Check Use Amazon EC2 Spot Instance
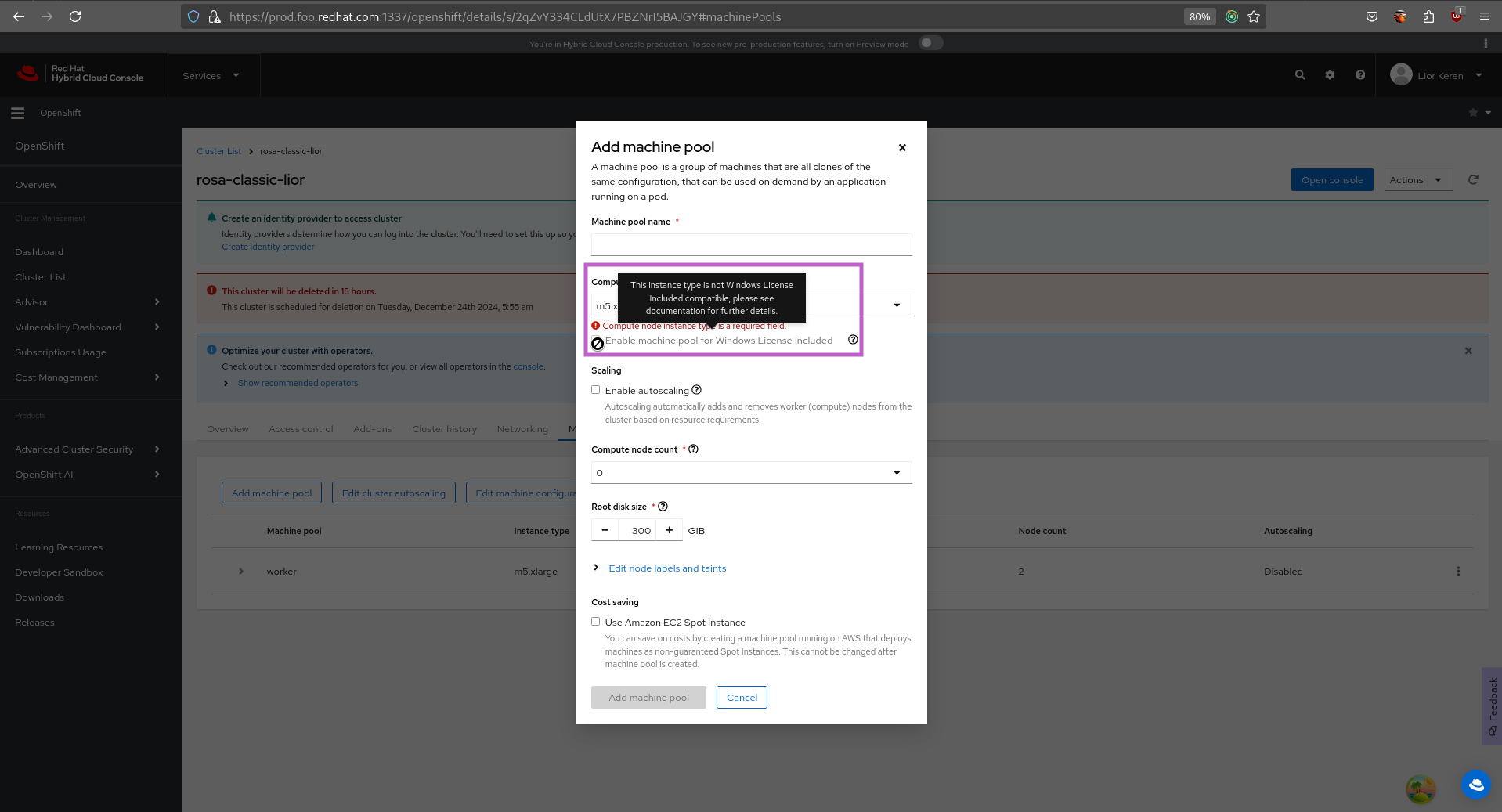The image size is (1502, 812). 596,622
